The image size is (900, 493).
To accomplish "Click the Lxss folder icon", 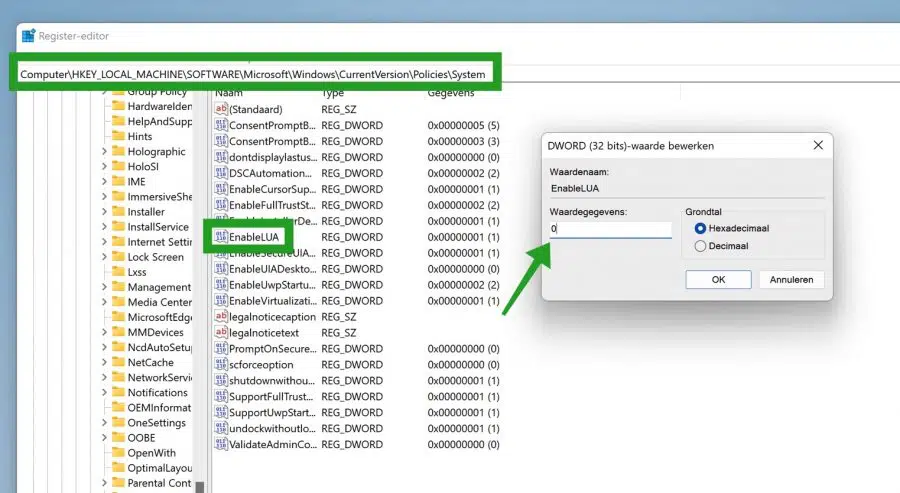I will pos(118,271).
